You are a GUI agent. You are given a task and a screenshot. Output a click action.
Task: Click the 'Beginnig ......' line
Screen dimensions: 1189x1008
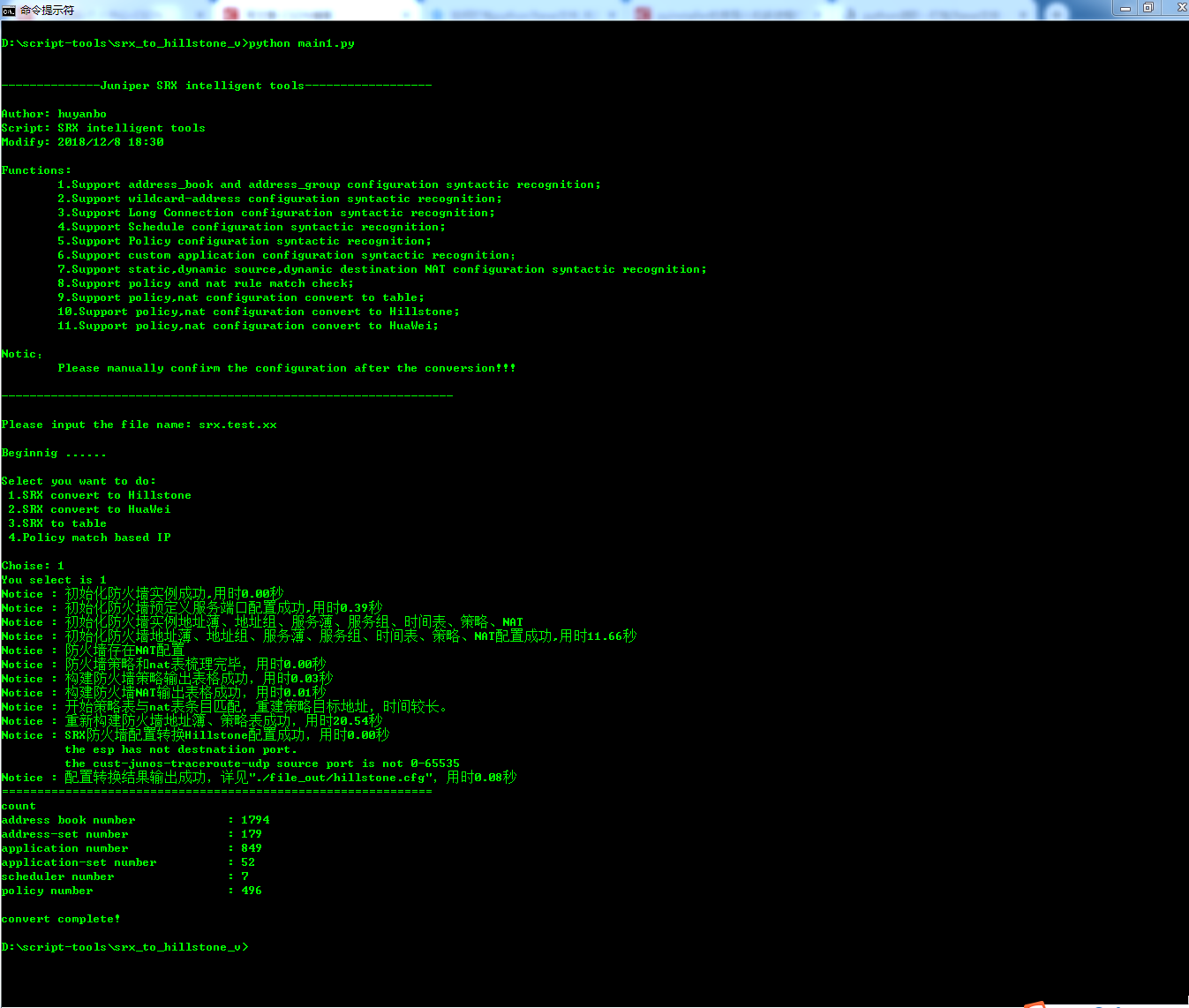click(x=54, y=453)
